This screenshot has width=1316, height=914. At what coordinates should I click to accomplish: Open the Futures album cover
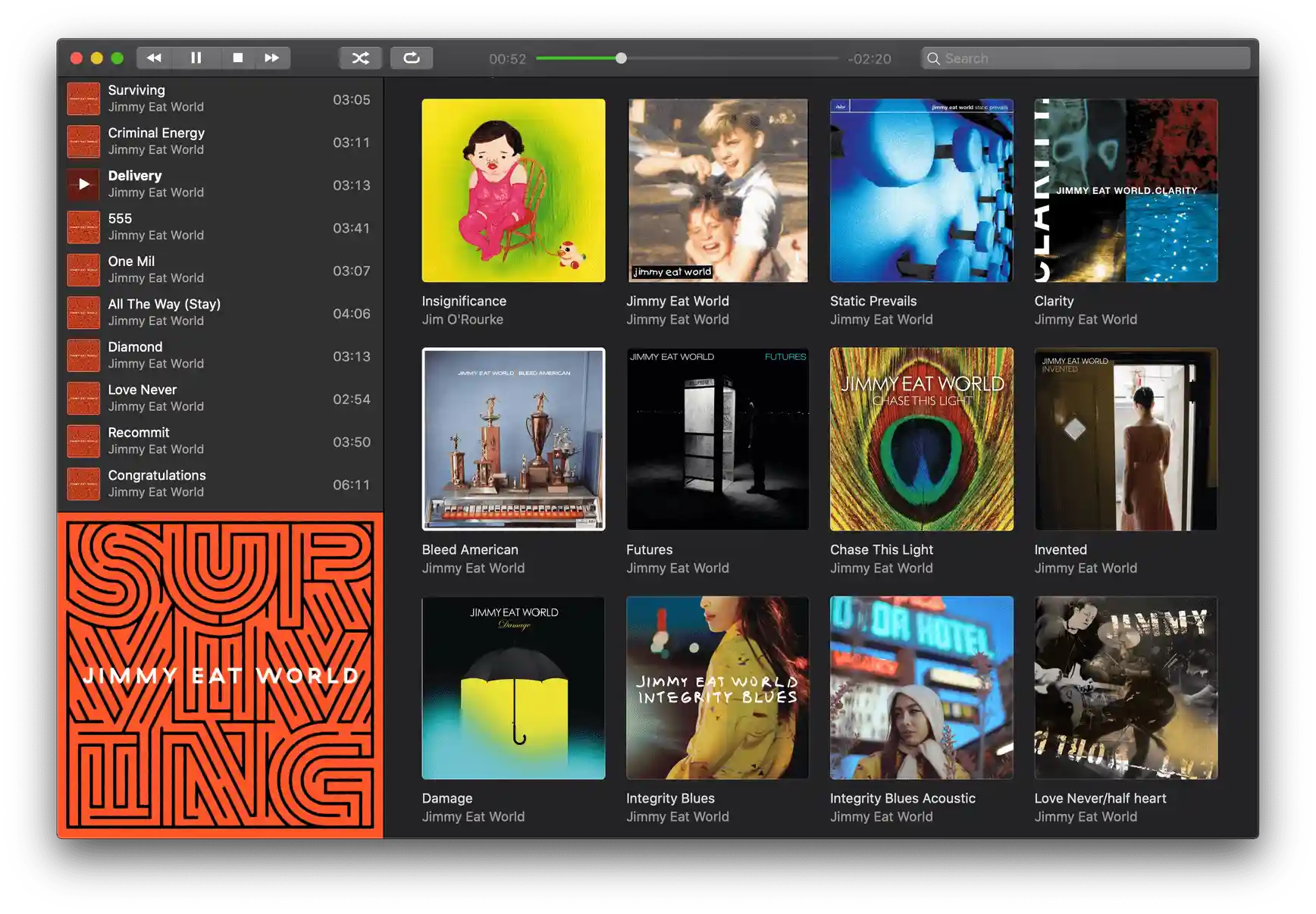point(717,439)
